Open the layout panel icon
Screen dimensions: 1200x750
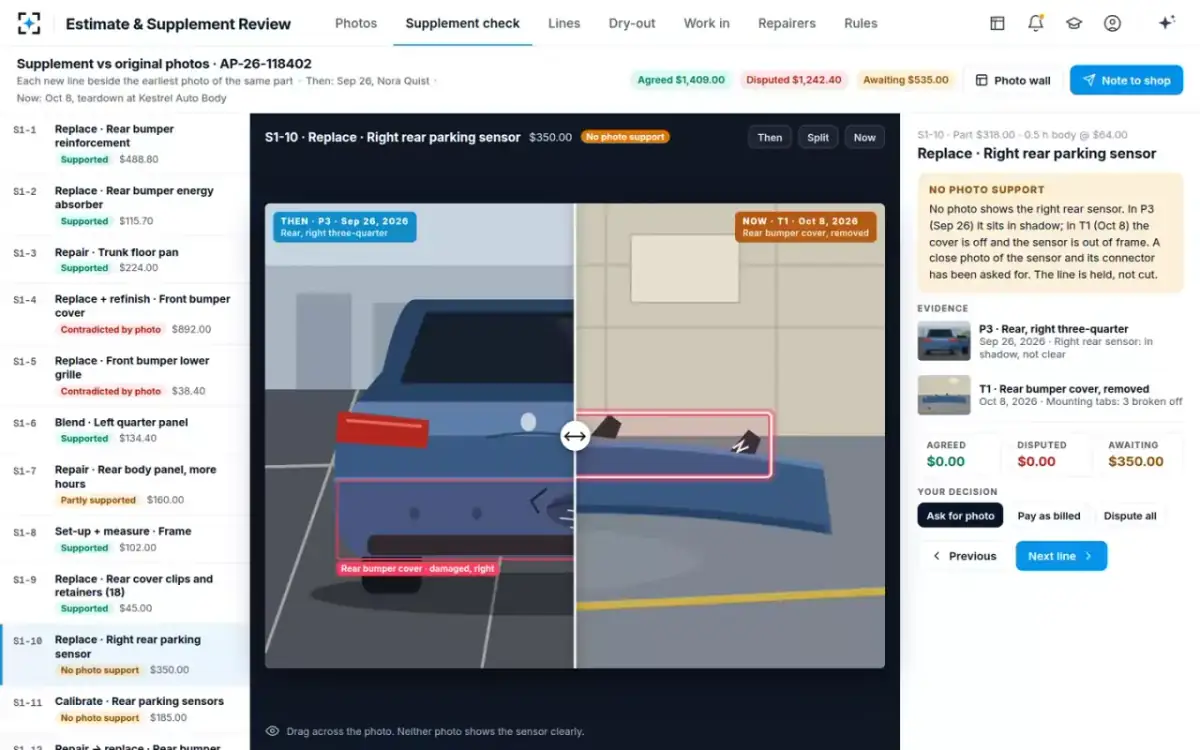(997, 23)
